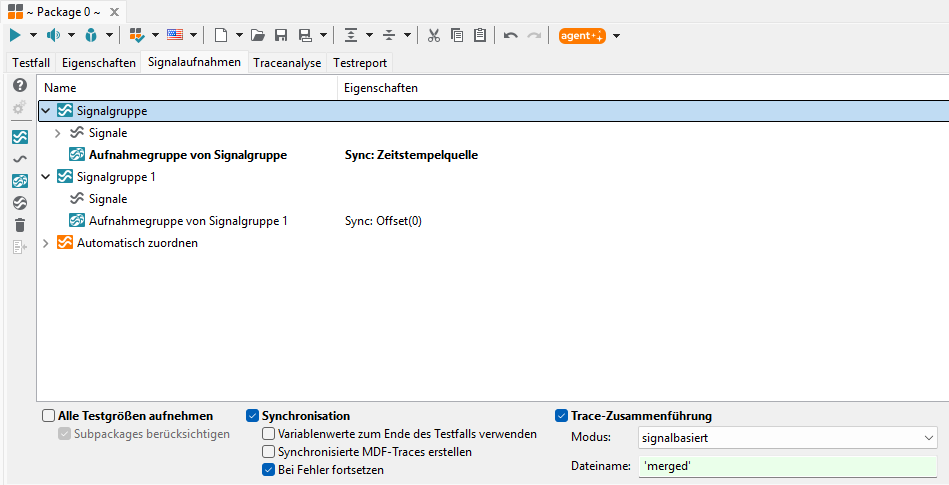Close the Package 0 tab
Screen dimensions: 949x485
click(x=114, y=12)
